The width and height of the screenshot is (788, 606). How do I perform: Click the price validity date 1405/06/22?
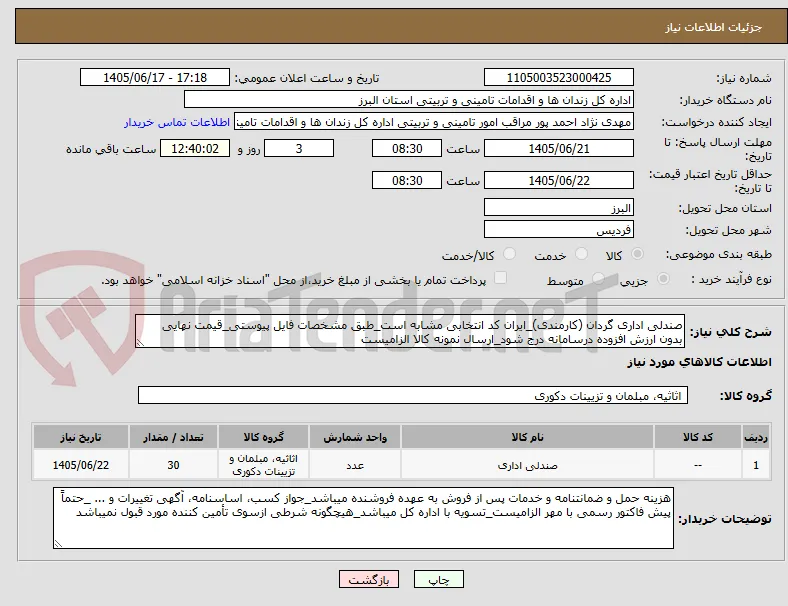tap(558, 180)
